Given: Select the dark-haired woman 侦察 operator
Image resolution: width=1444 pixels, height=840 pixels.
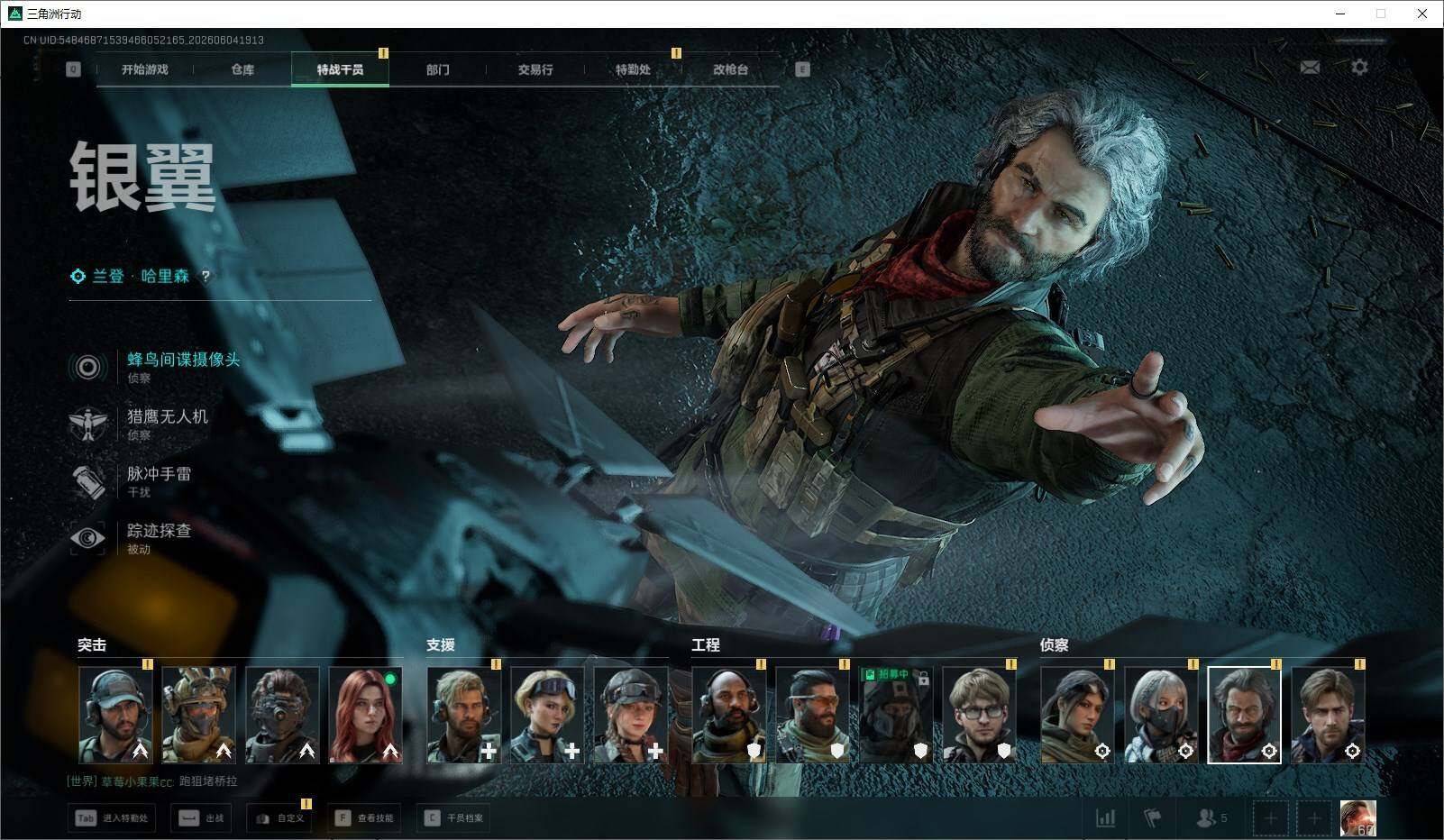Looking at the screenshot, I should coord(1077,715).
